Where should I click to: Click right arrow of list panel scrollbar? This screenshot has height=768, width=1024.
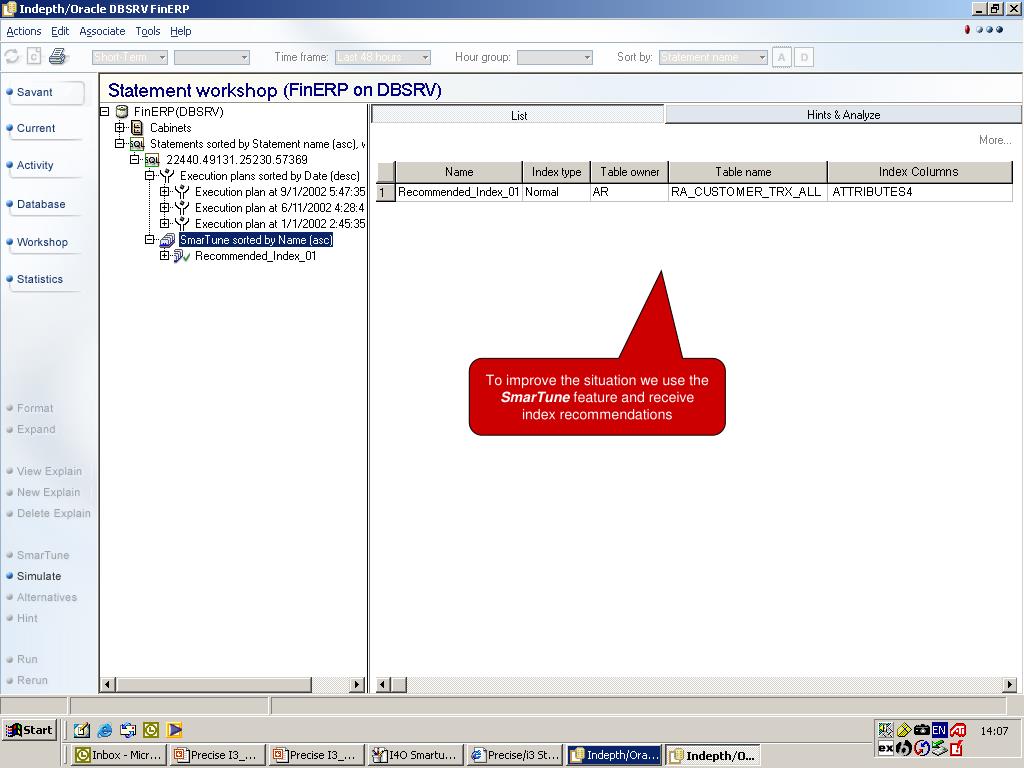[1010, 684]
